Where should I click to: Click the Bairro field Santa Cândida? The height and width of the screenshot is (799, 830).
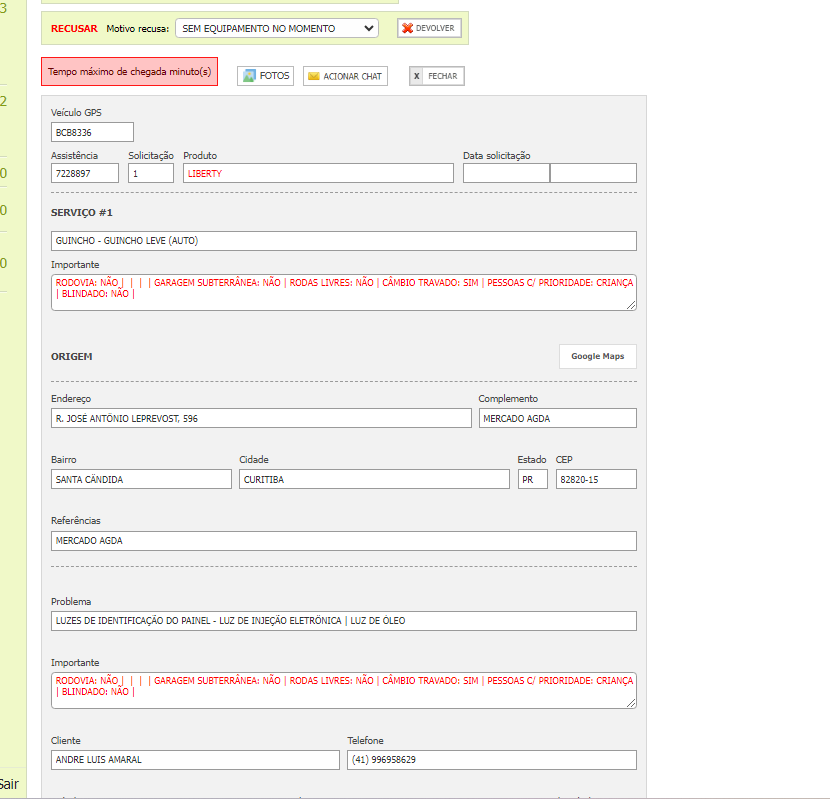tap(141, 479)
